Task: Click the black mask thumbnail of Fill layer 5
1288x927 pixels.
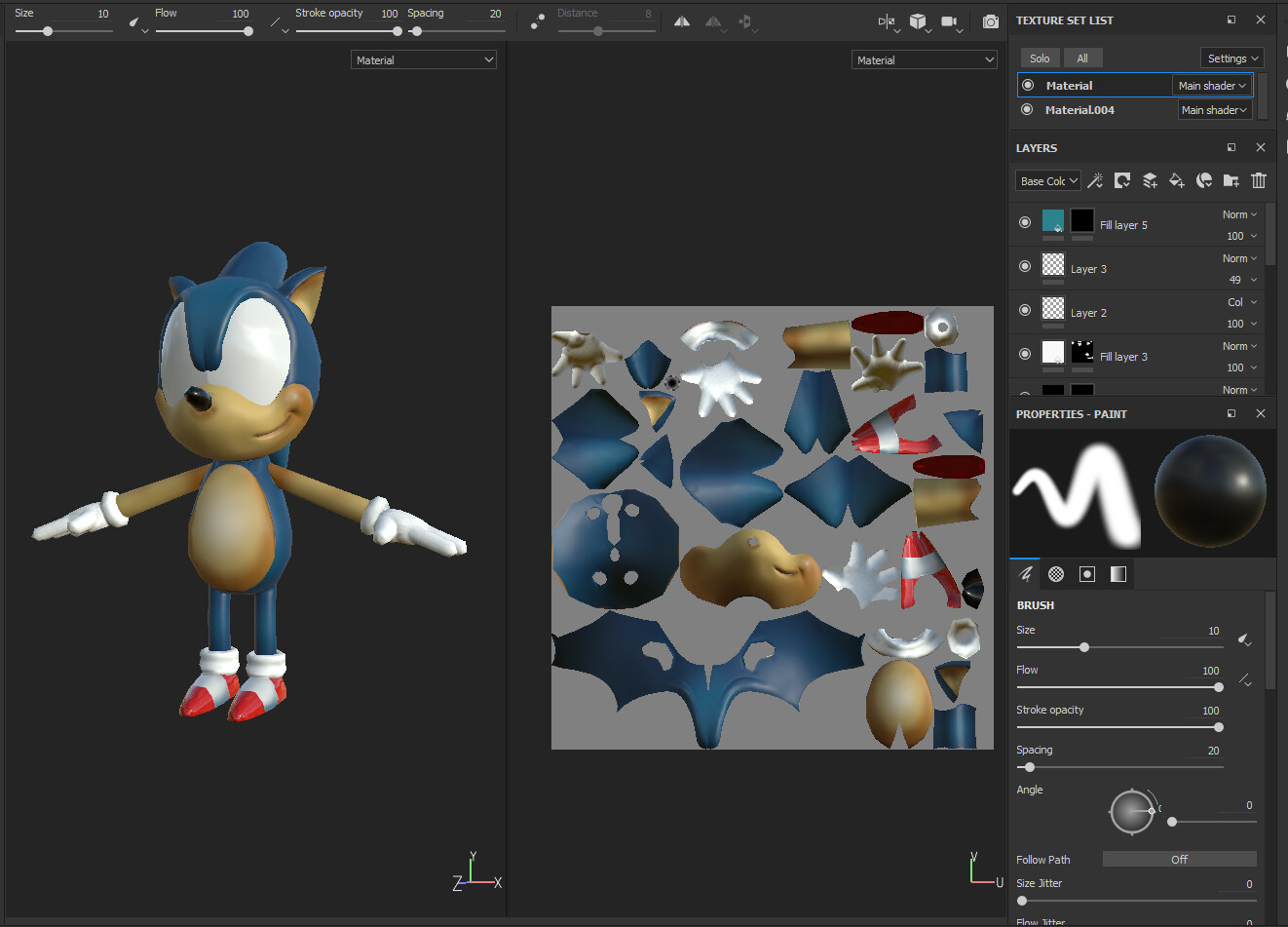Action: coord(1082,221)
